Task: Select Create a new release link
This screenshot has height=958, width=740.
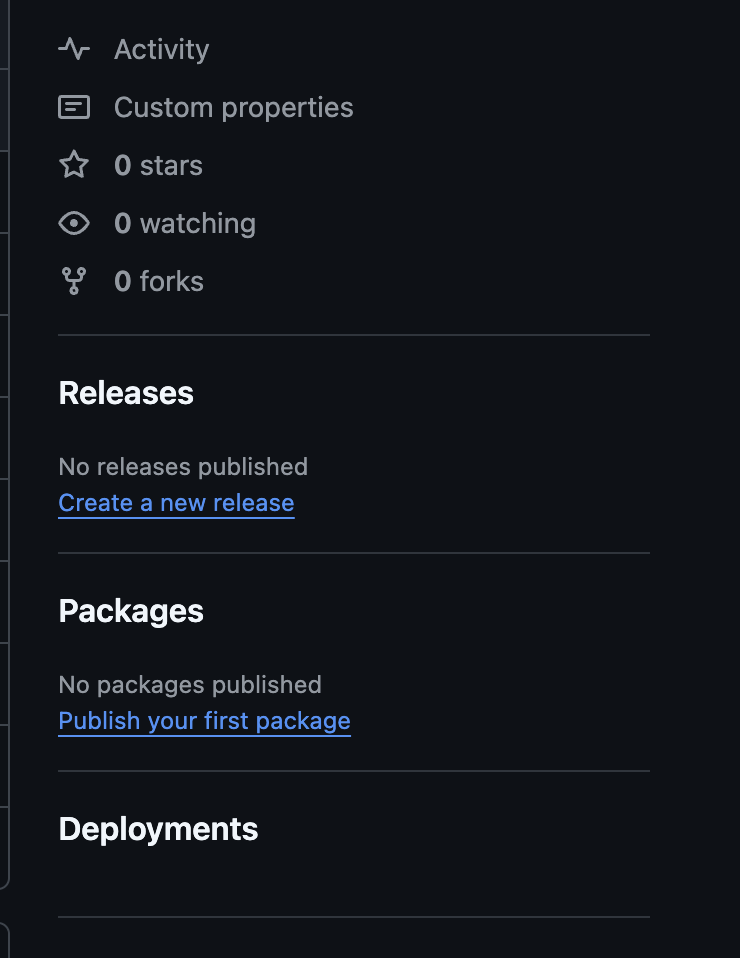Action: (177, 503)
